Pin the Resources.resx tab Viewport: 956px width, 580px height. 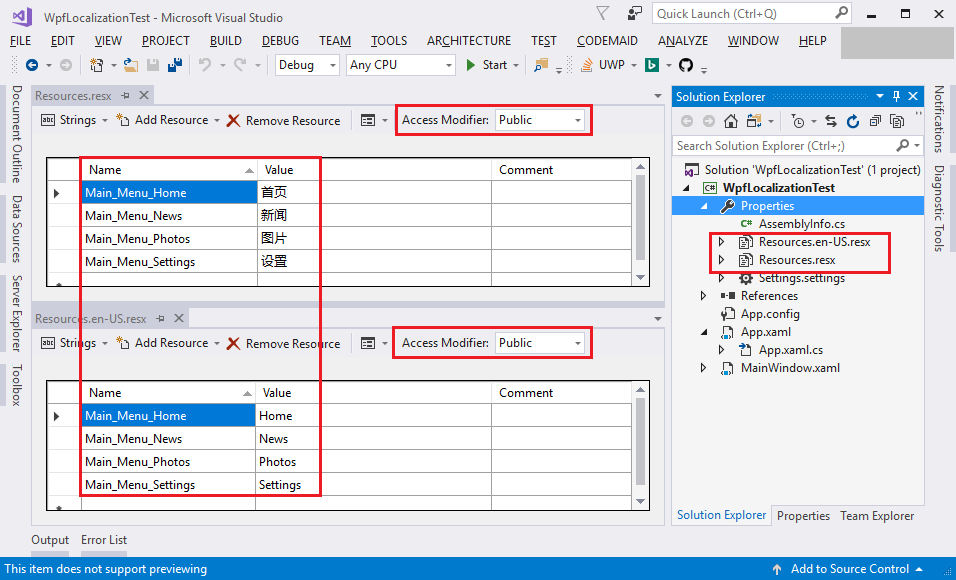[126, 95]
